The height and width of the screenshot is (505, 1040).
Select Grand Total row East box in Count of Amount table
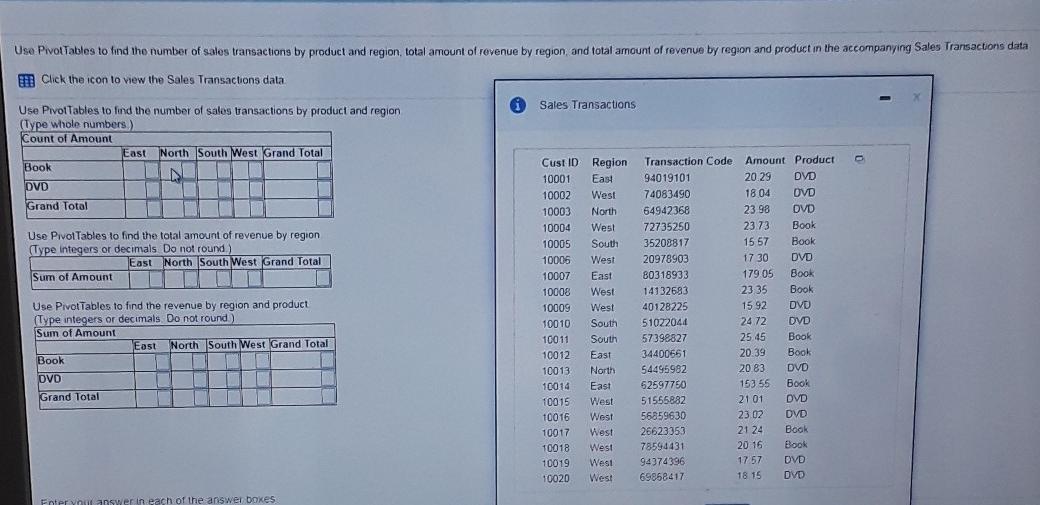[154, 208]
